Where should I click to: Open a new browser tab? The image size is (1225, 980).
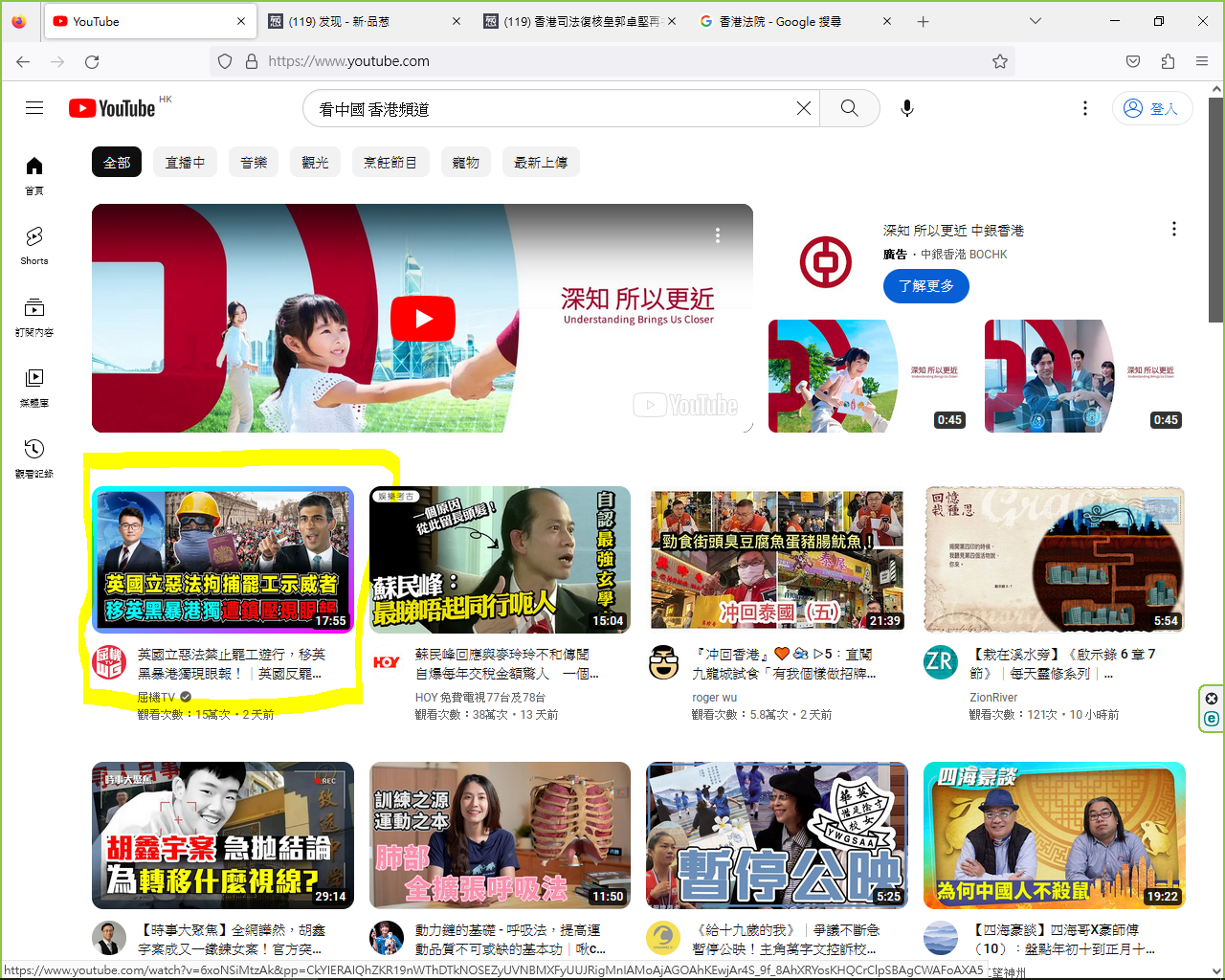pos(923,21)
